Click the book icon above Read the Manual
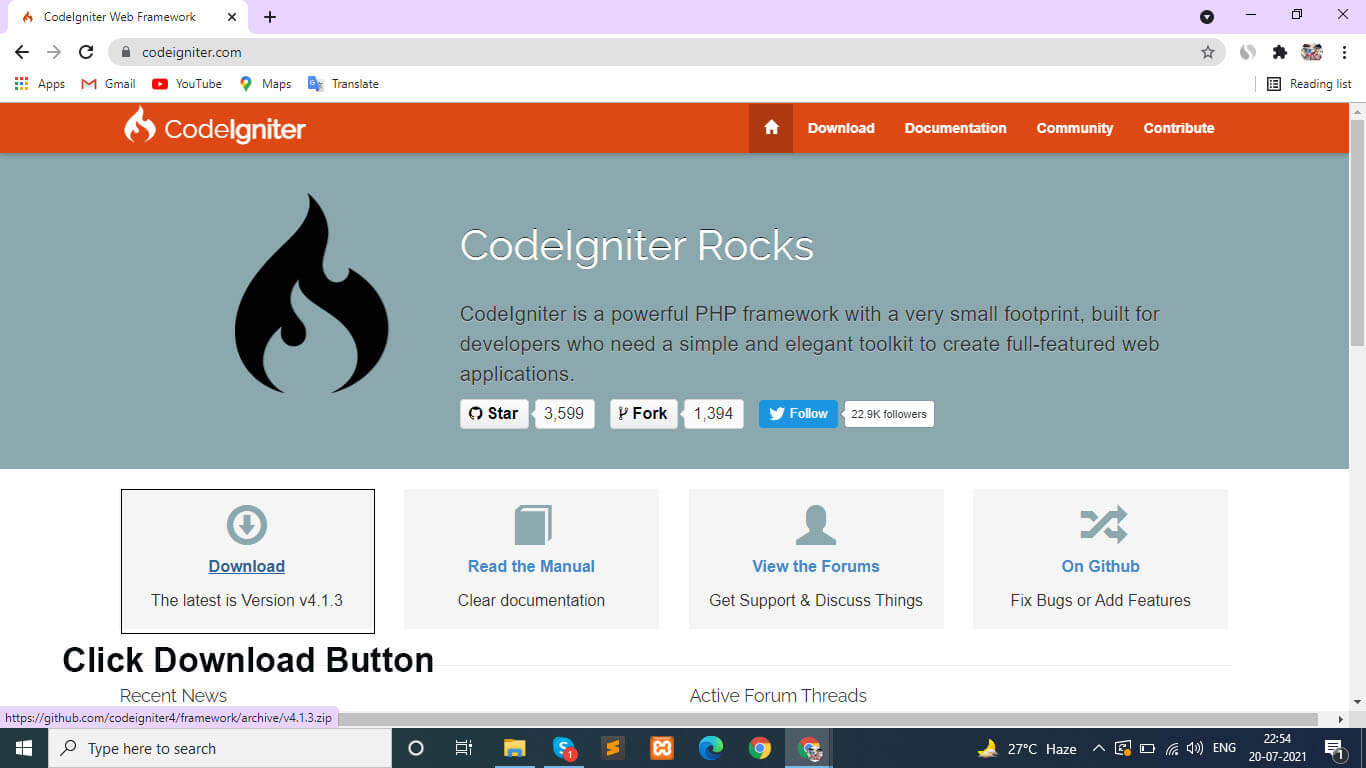 (x=530, y=524)
